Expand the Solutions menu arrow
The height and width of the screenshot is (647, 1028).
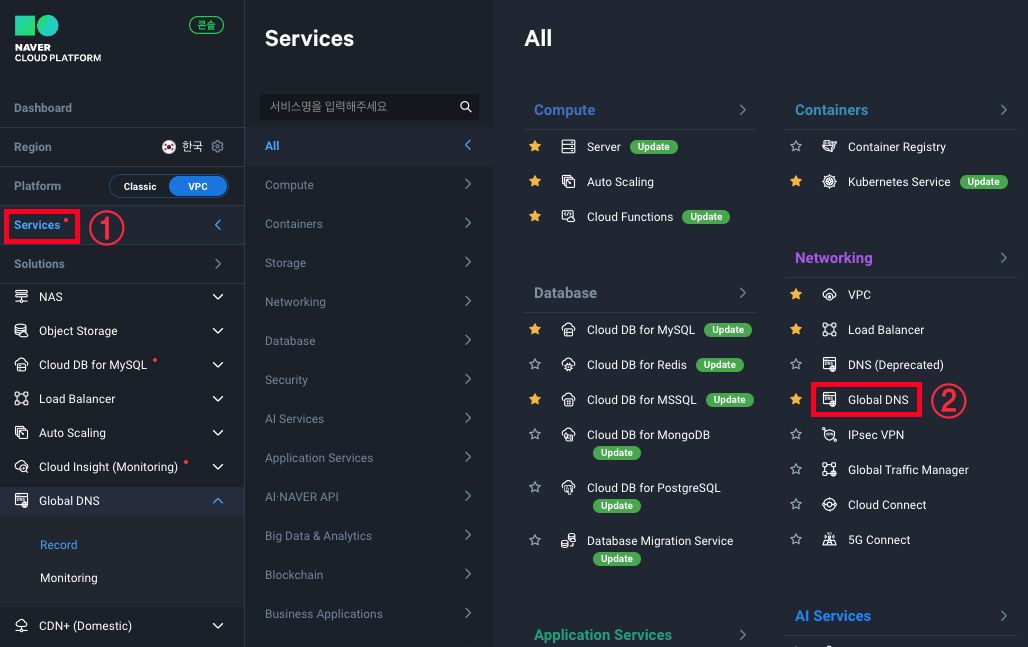[218, 264]
